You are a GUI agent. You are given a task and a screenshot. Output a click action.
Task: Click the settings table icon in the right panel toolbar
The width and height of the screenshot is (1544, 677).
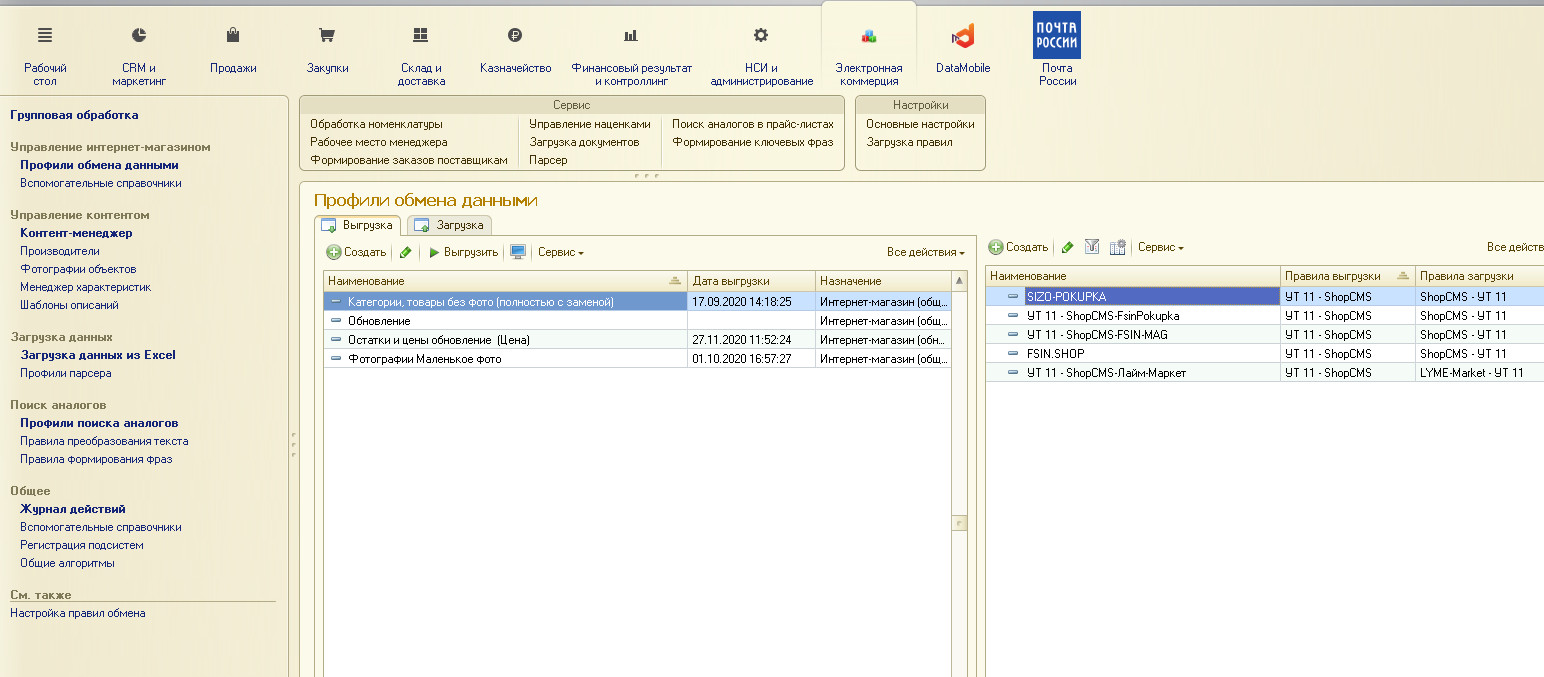1118,247
